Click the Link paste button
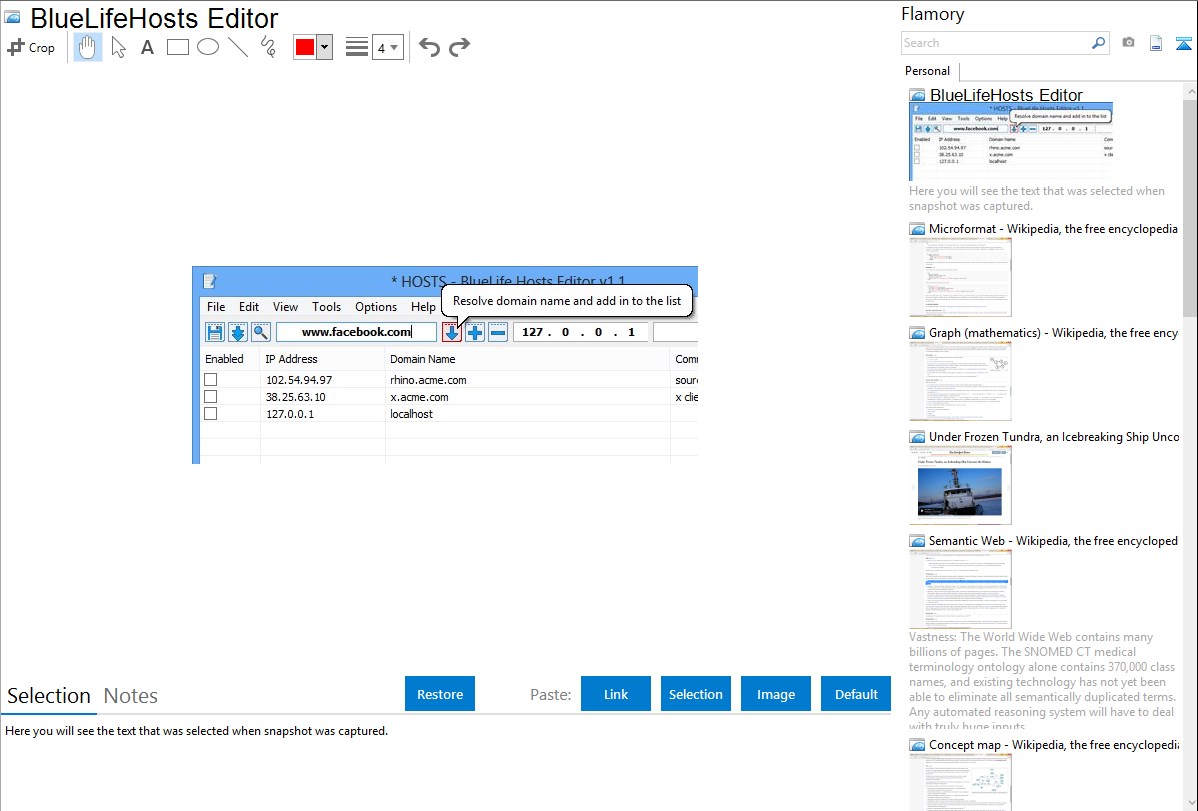 (x=616, y=694)
